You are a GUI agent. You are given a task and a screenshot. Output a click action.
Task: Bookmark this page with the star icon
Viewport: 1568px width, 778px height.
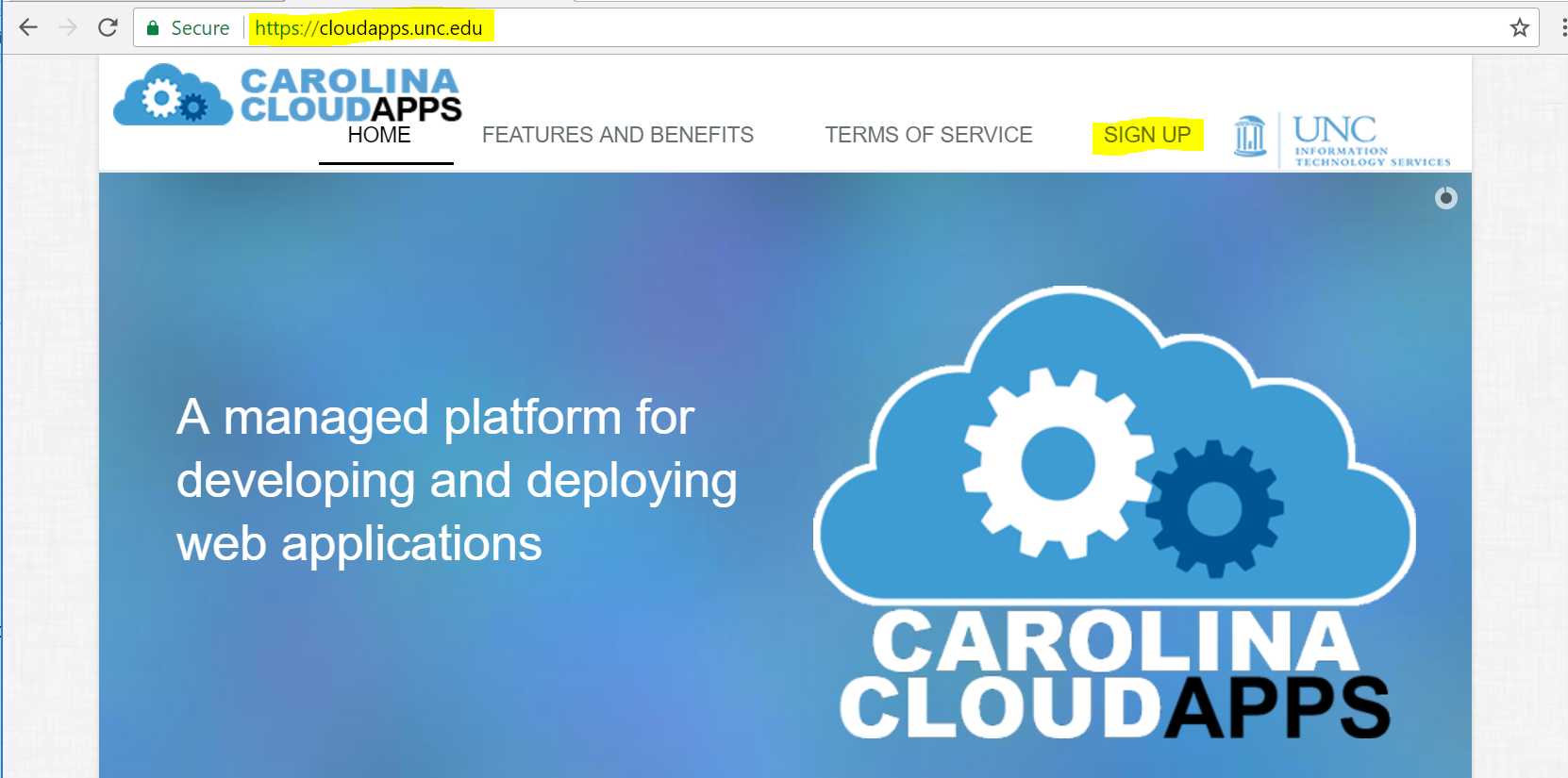pyautogui.click(x=1519, y=27)
